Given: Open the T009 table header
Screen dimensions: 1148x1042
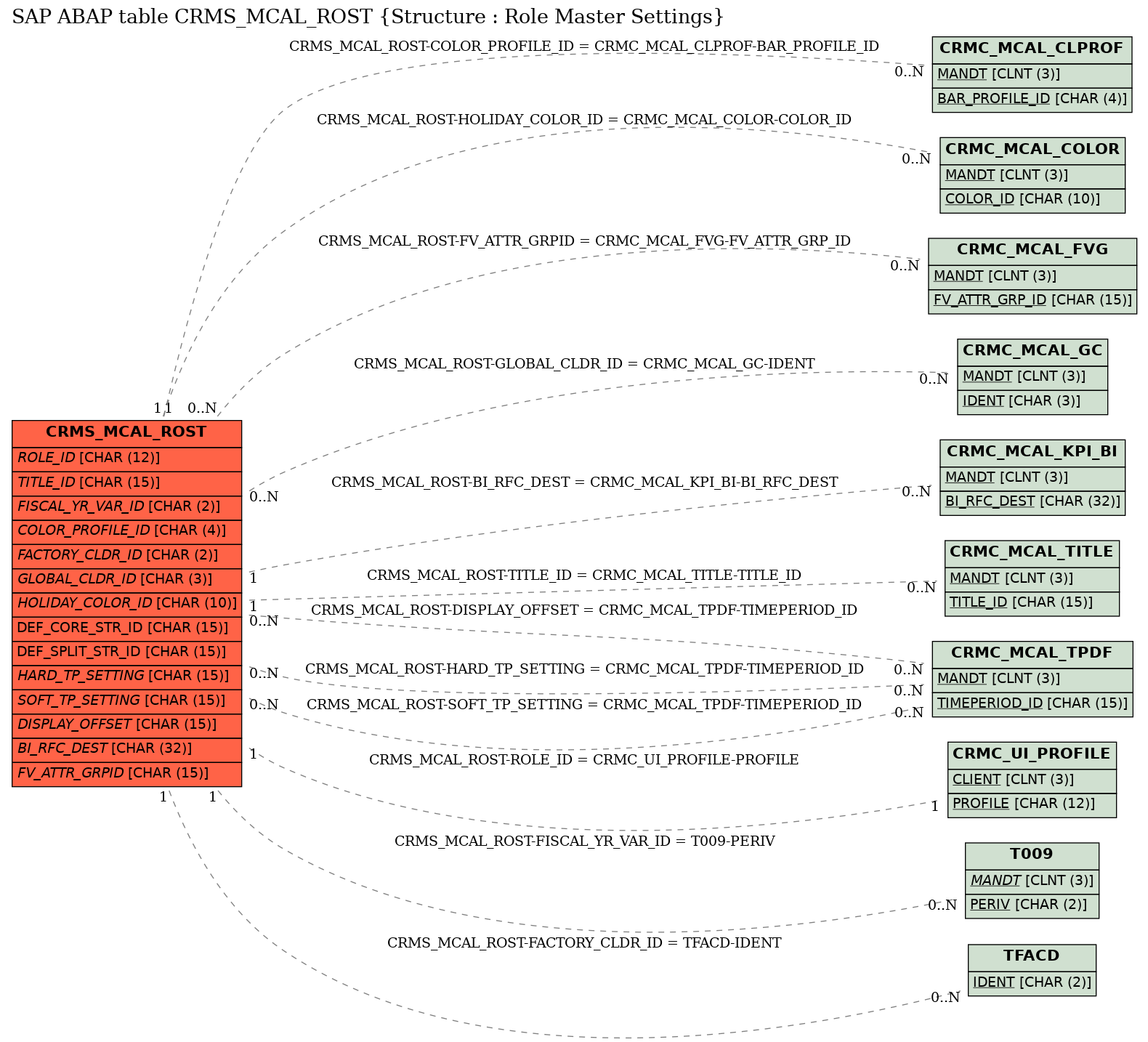Looking at the screenshot, I should pos(1032,855).
